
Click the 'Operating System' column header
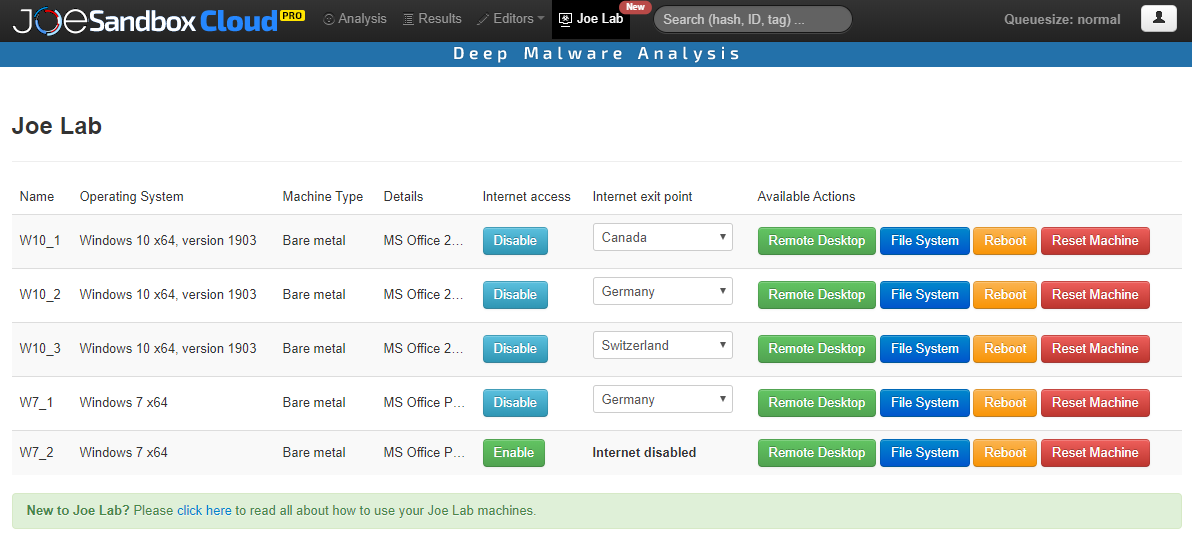(132, 197)
